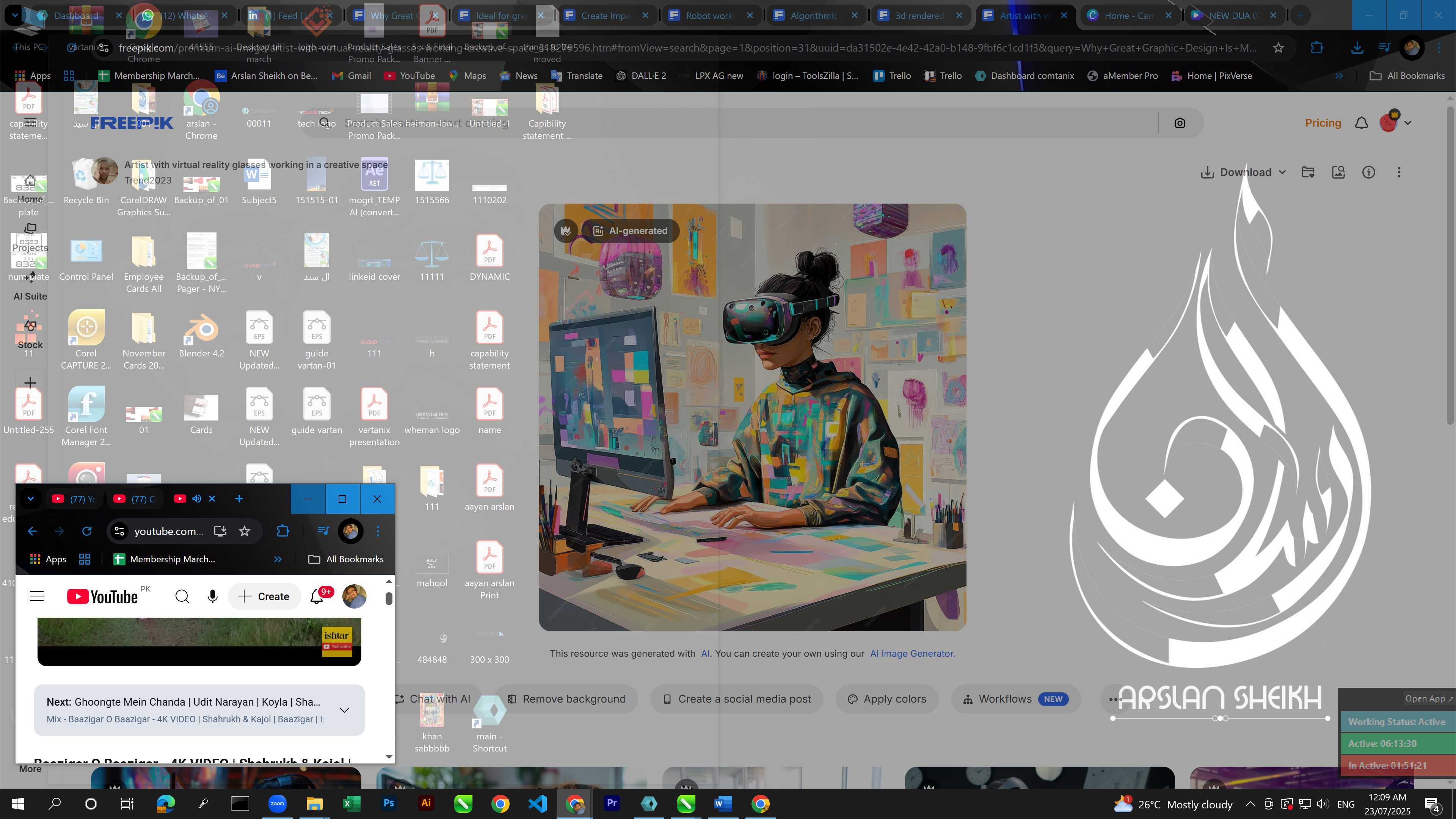
Task: Open tab search chevron in YouTube window
Action: point(30,499)
